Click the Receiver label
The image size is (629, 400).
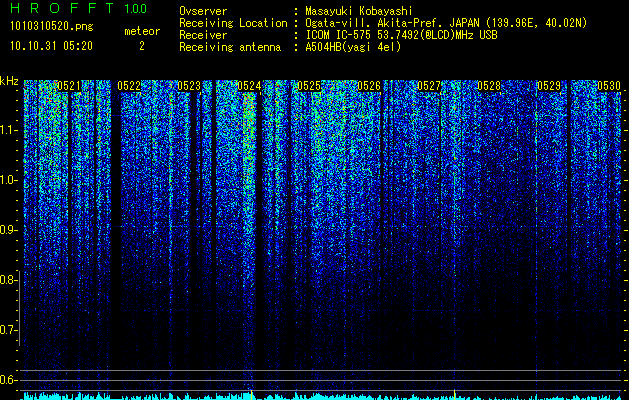[203, 35]
